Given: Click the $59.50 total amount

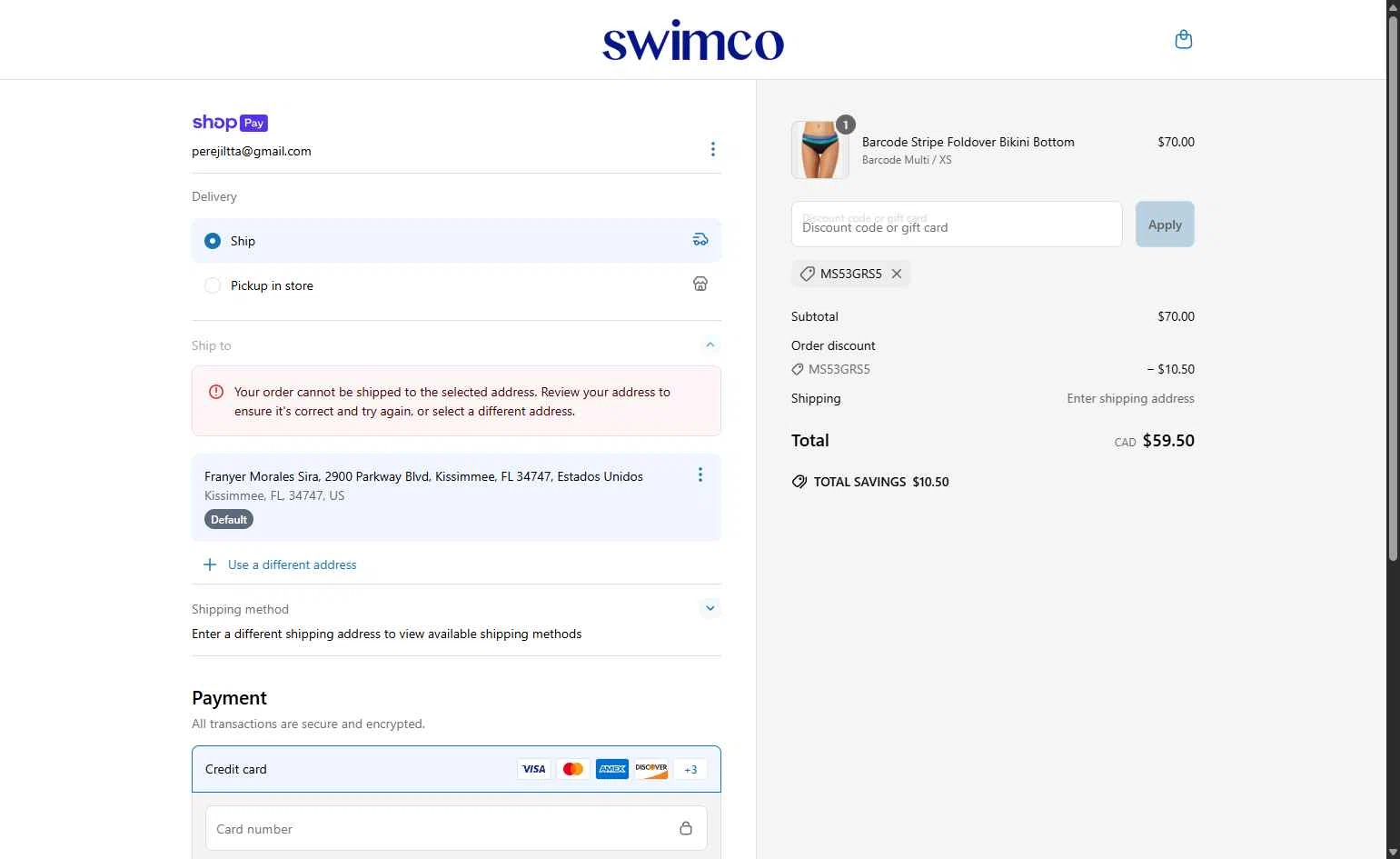Looking at the screenshot, I should [1168, 441].
